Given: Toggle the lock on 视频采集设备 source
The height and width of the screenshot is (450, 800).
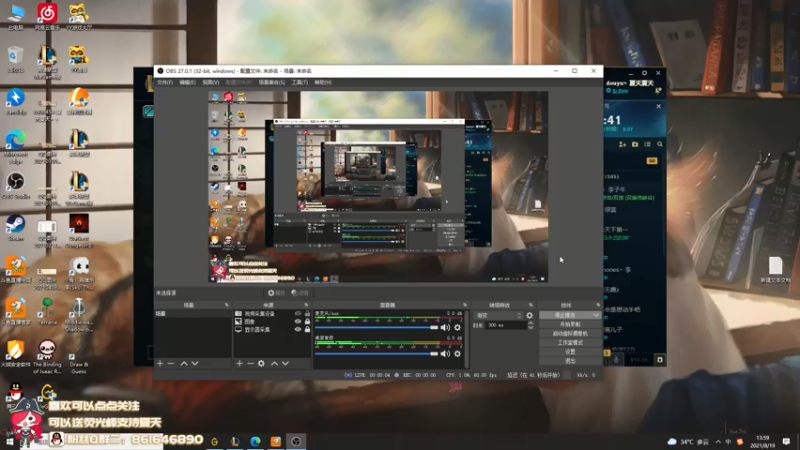Looking at the screenshot, I should 307,314.
